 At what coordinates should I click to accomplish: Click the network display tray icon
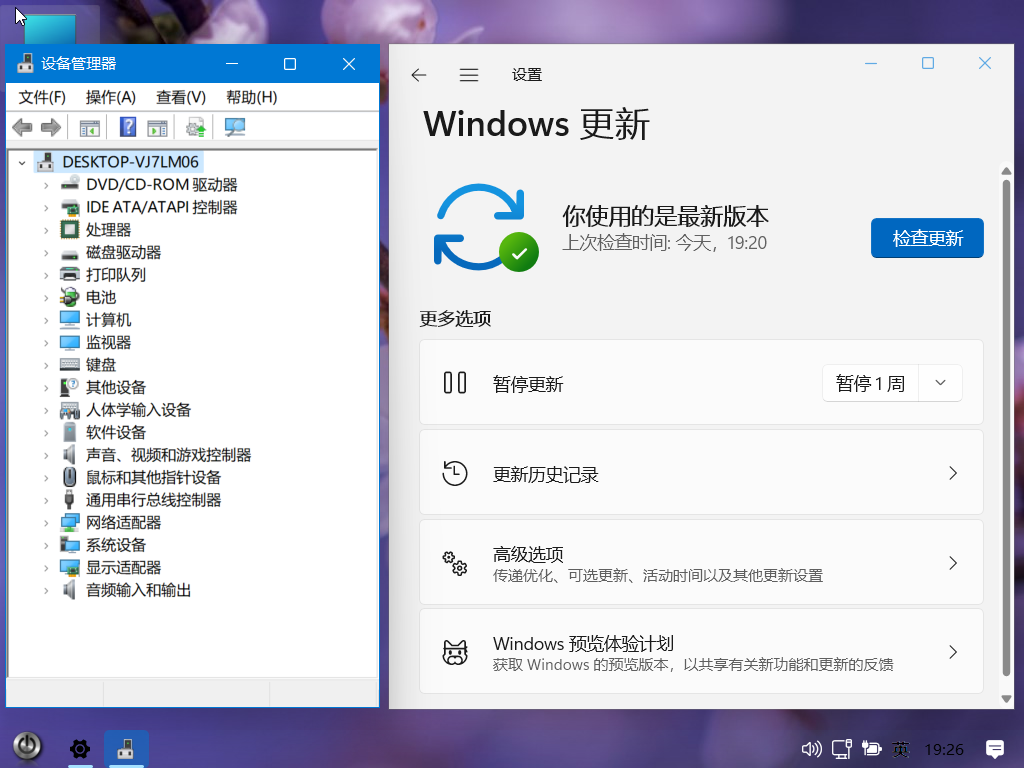[842, 748]
